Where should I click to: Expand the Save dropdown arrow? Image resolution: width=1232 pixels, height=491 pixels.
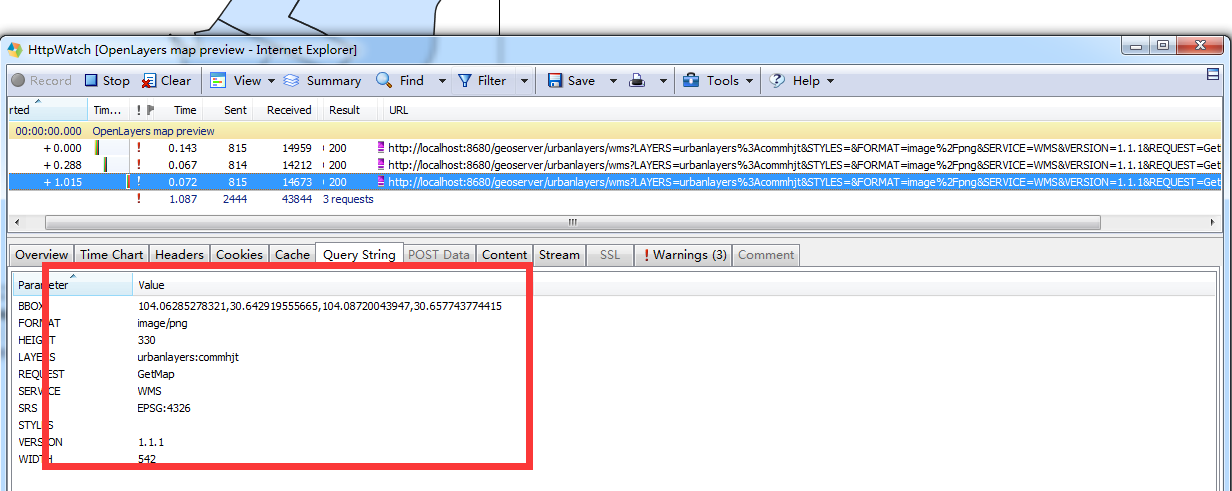tap(613, 81)
